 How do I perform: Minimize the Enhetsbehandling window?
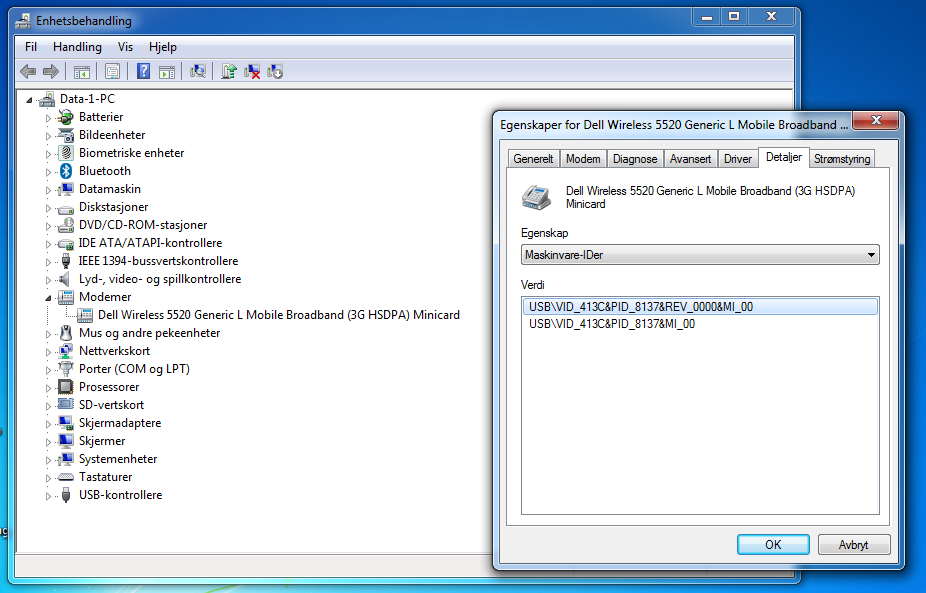tap(707, 17)
